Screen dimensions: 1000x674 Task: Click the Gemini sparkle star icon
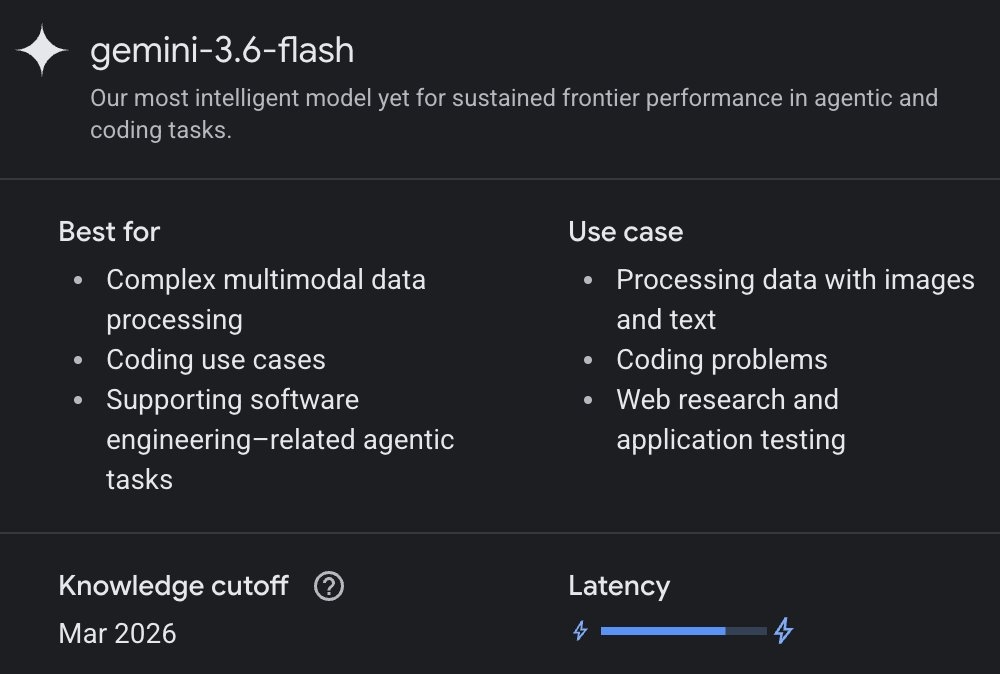[x=41, y=50]
